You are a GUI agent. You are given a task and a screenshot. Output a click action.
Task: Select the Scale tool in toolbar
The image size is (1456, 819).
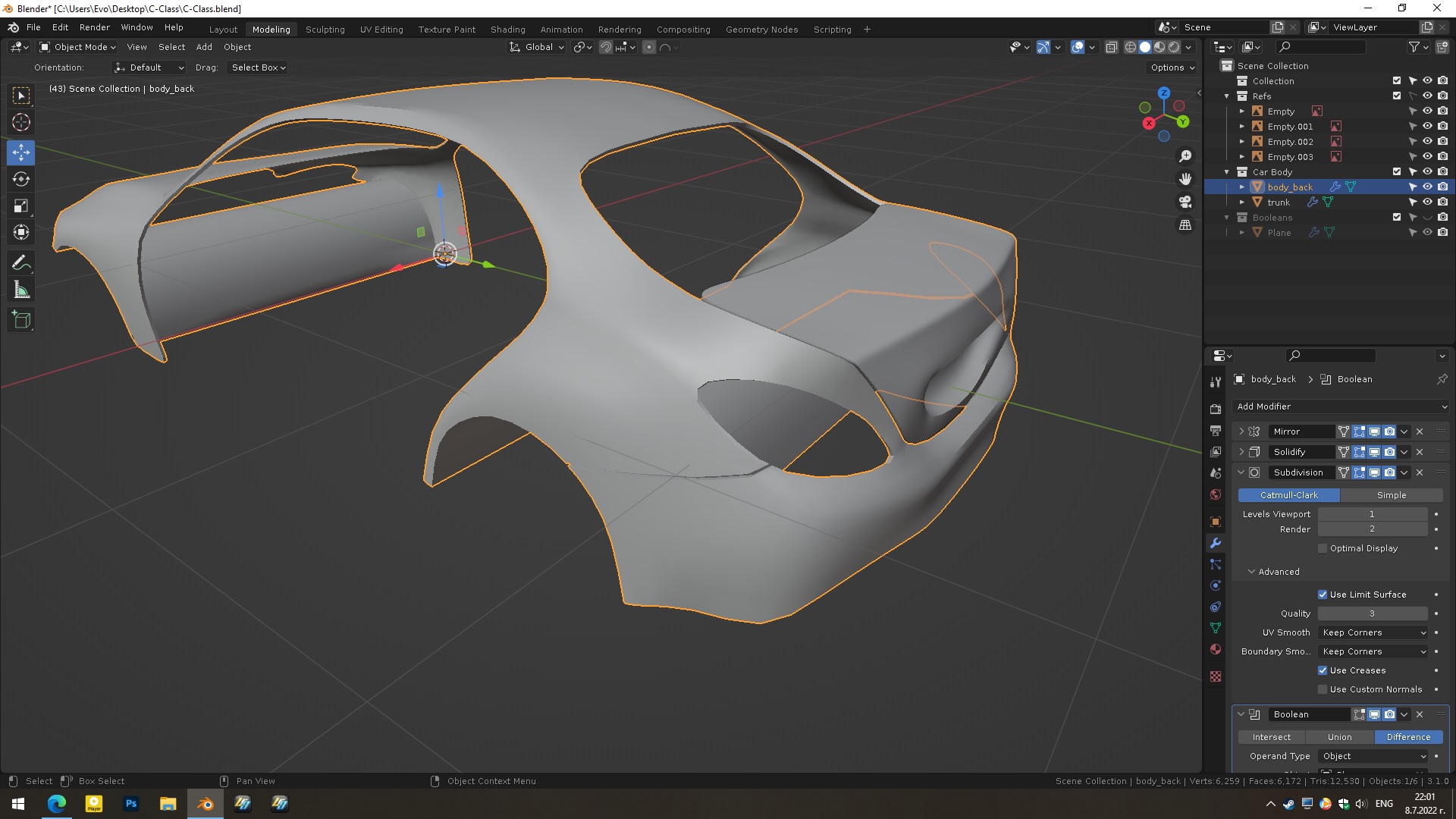(x=21, y=206)
